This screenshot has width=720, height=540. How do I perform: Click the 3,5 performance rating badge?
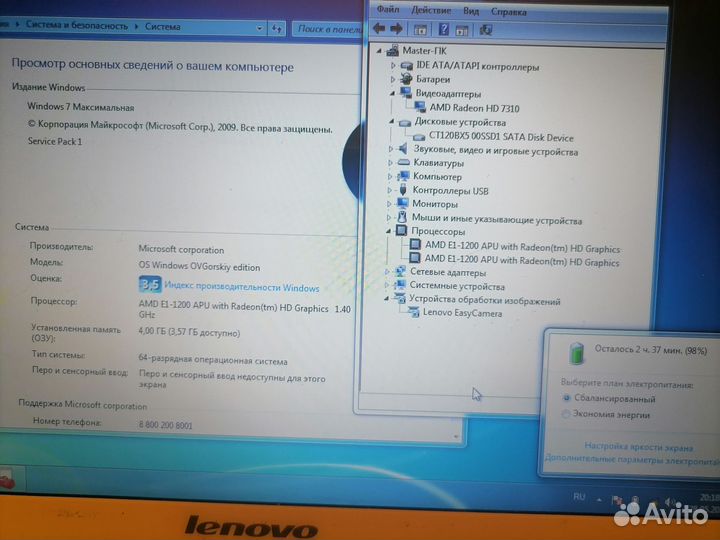click(150, 285)
